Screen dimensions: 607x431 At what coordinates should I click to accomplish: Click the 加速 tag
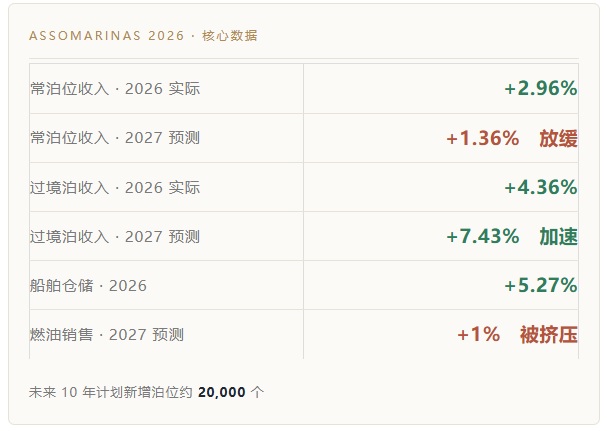pos(559,236)
